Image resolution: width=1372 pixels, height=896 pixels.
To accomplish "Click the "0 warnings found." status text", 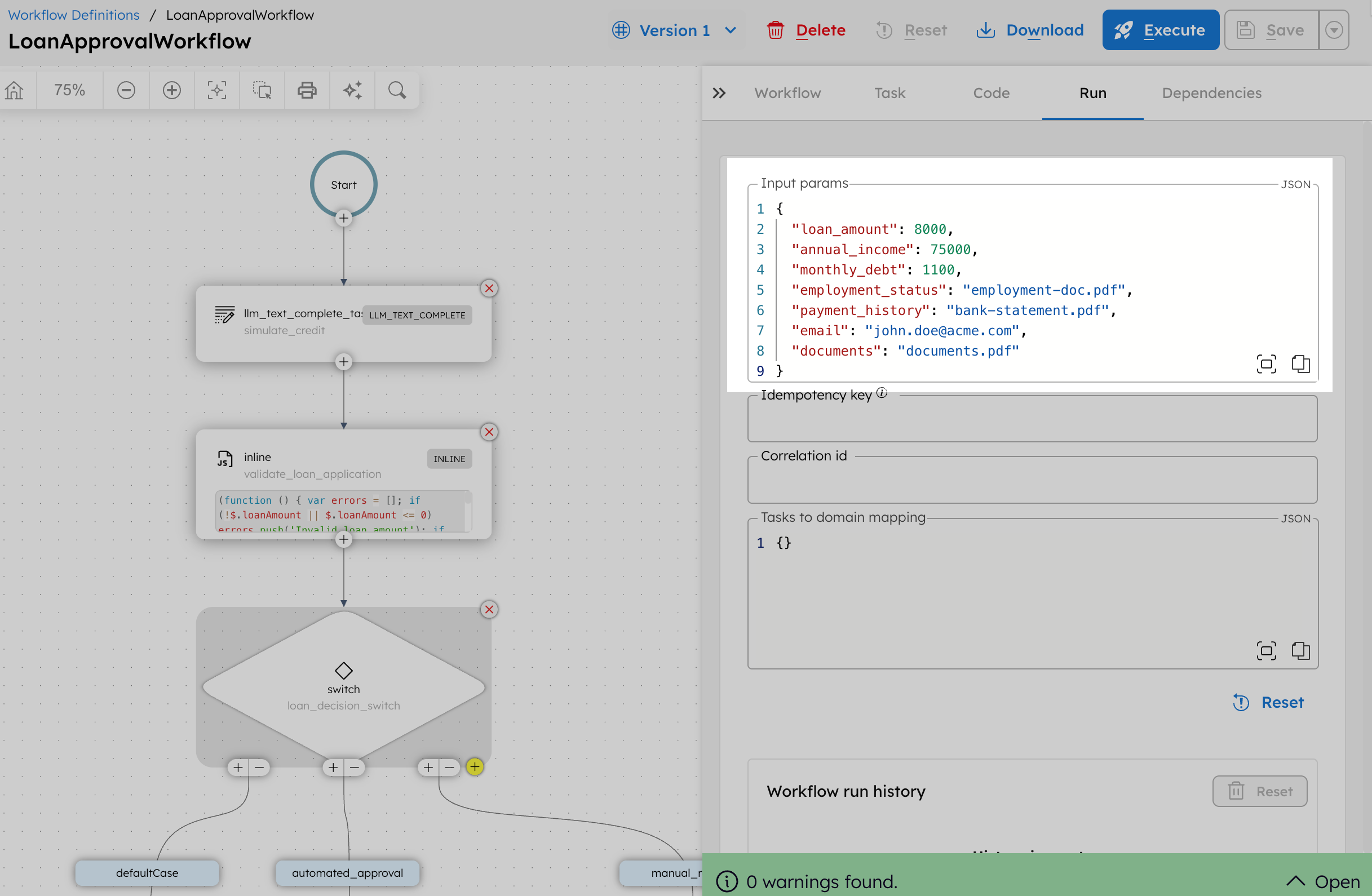I will coord(821,881).
